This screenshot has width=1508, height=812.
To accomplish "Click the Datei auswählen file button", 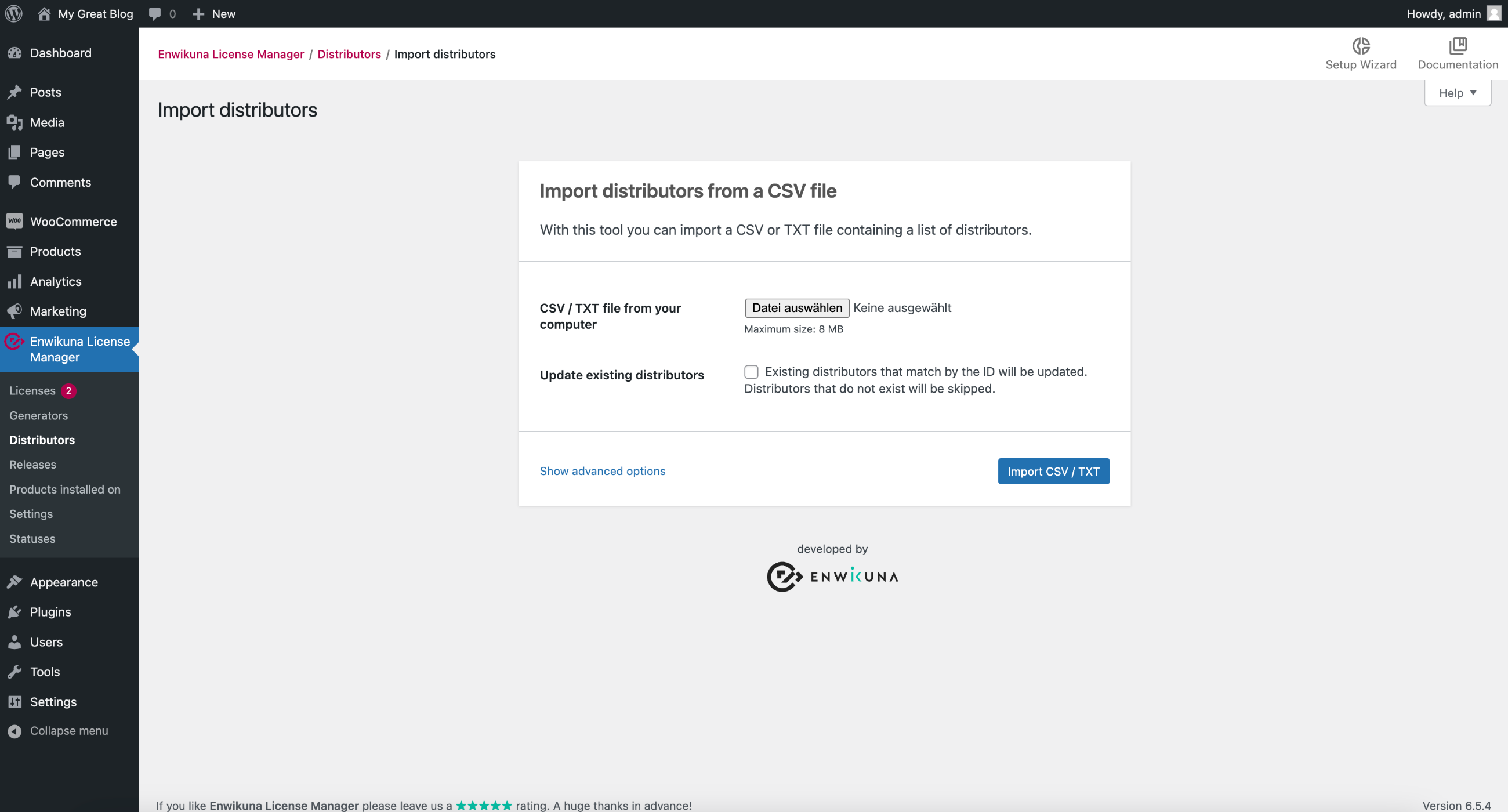I will point(796,308).
